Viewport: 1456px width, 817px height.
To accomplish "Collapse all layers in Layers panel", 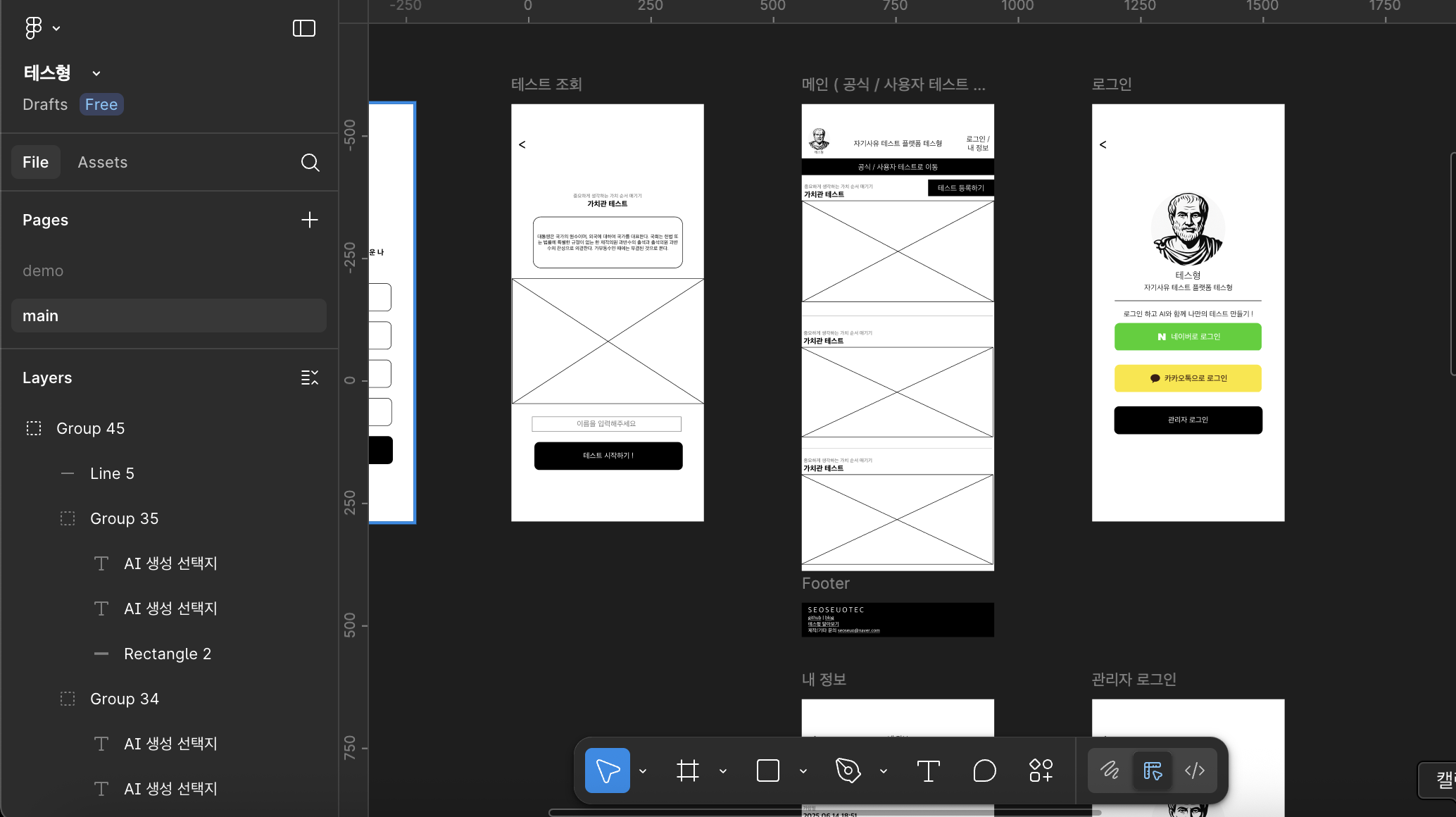I will click(x=310, y=378).
